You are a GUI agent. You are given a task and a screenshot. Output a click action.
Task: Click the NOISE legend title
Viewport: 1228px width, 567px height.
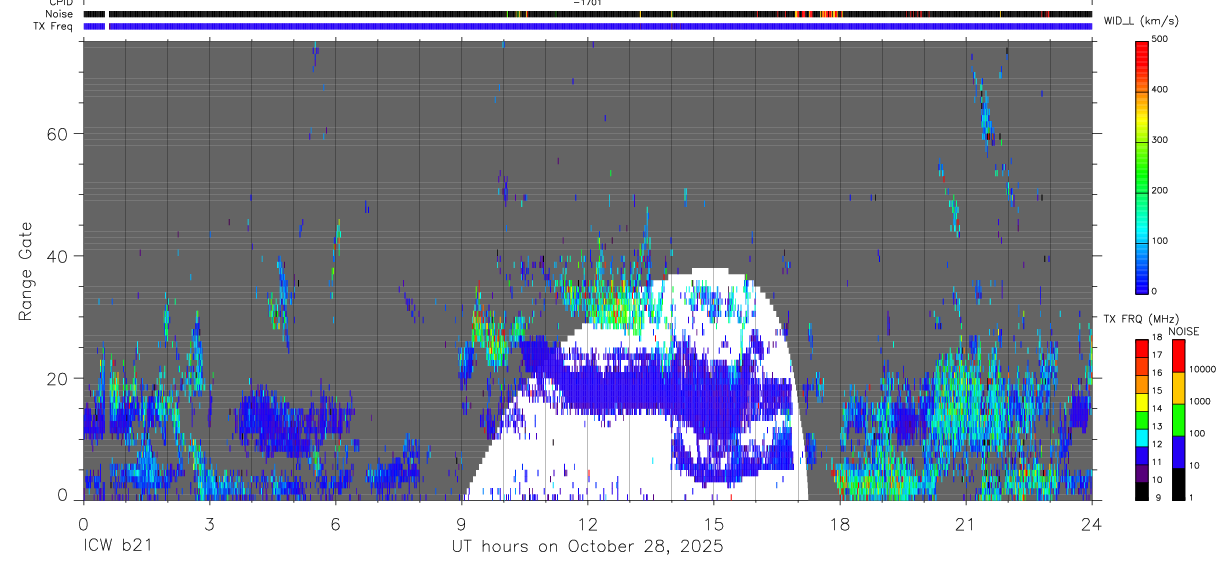pos(1185,331)
